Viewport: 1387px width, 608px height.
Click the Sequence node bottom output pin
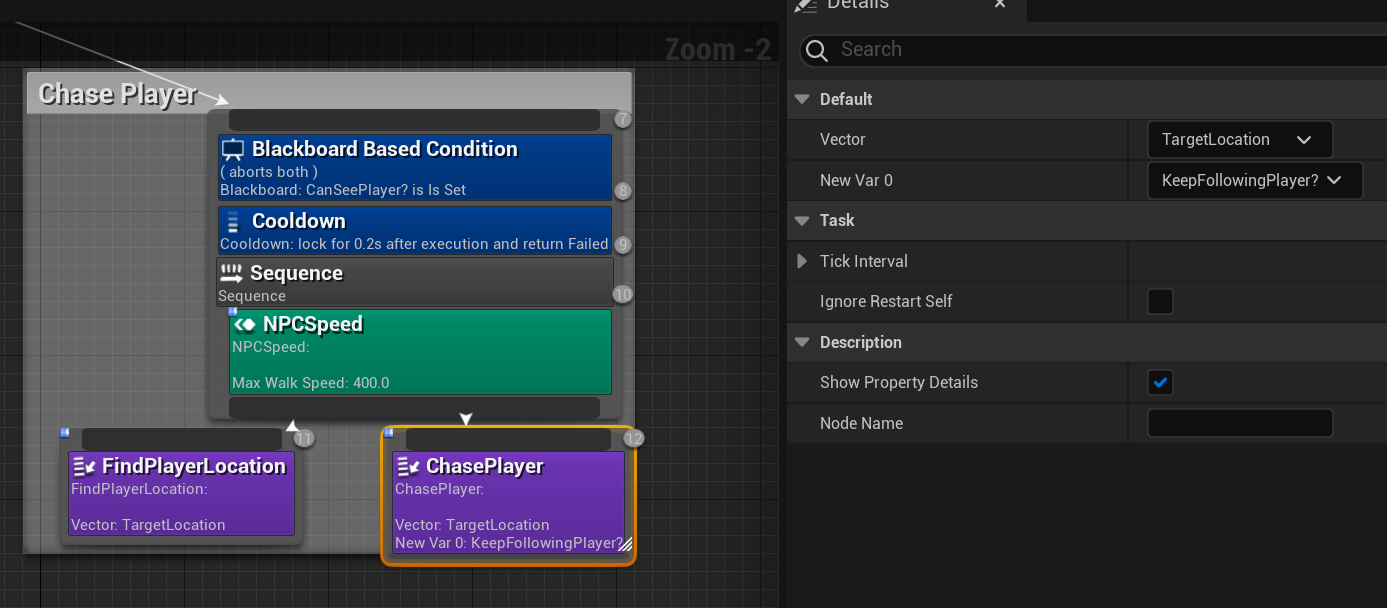click(414, 408)
